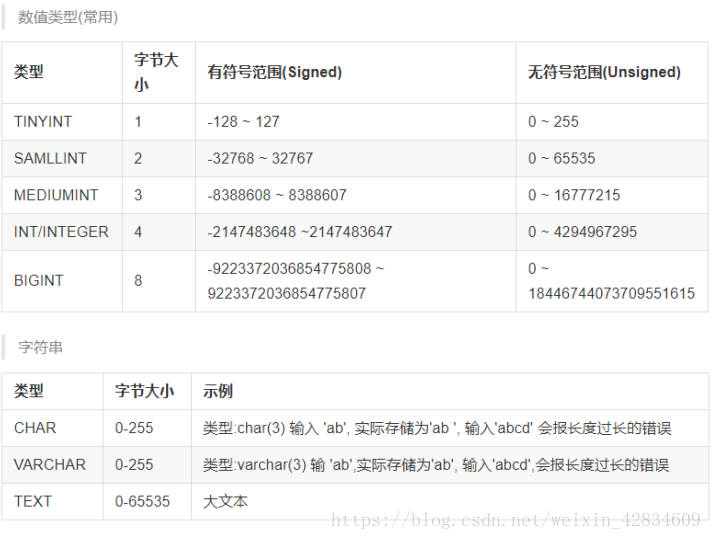Select the SAMLLINT cell

point(62,159)
